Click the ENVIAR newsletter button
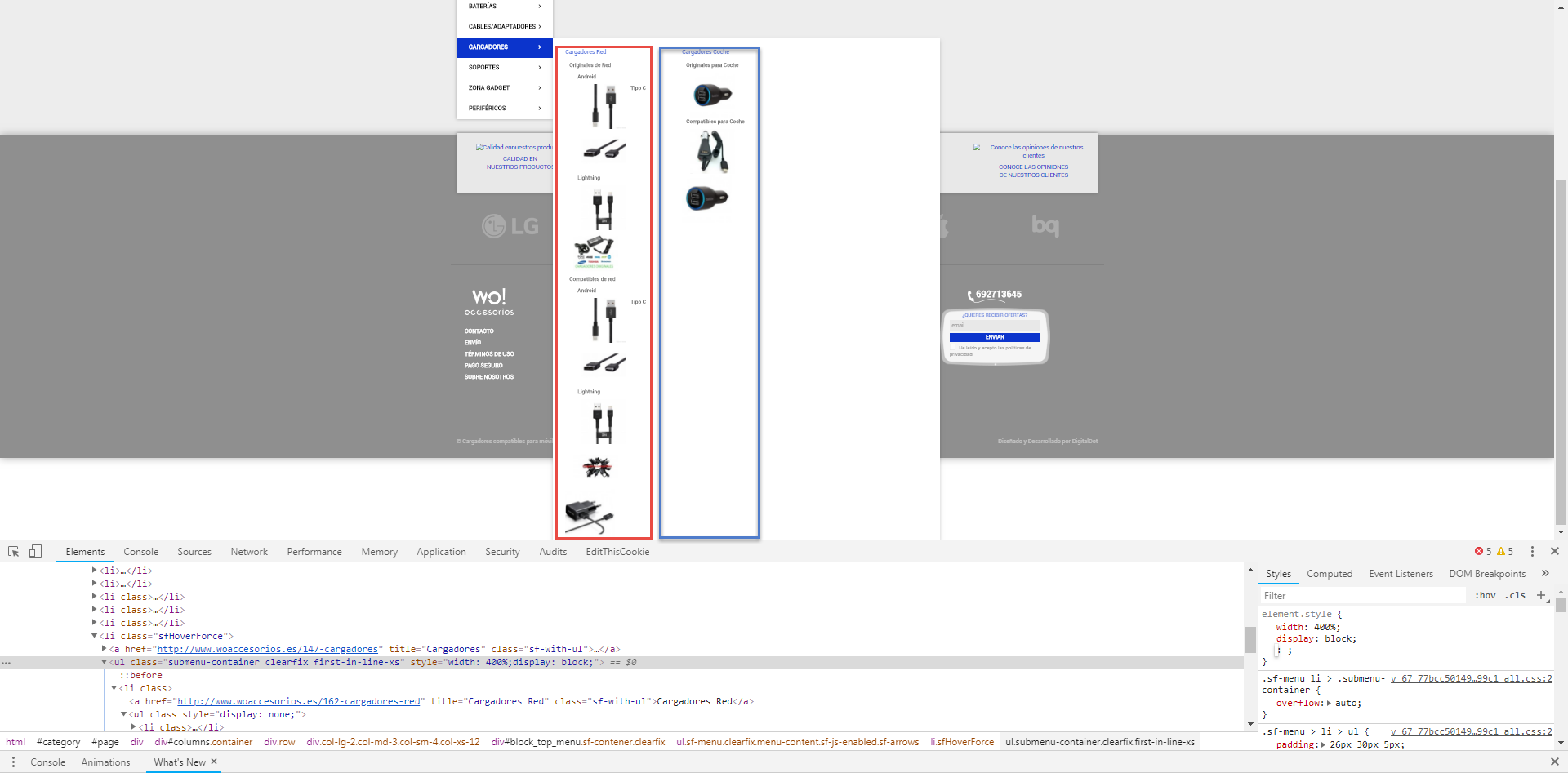This screenshot has width=1568, height=773. (995, 337)
